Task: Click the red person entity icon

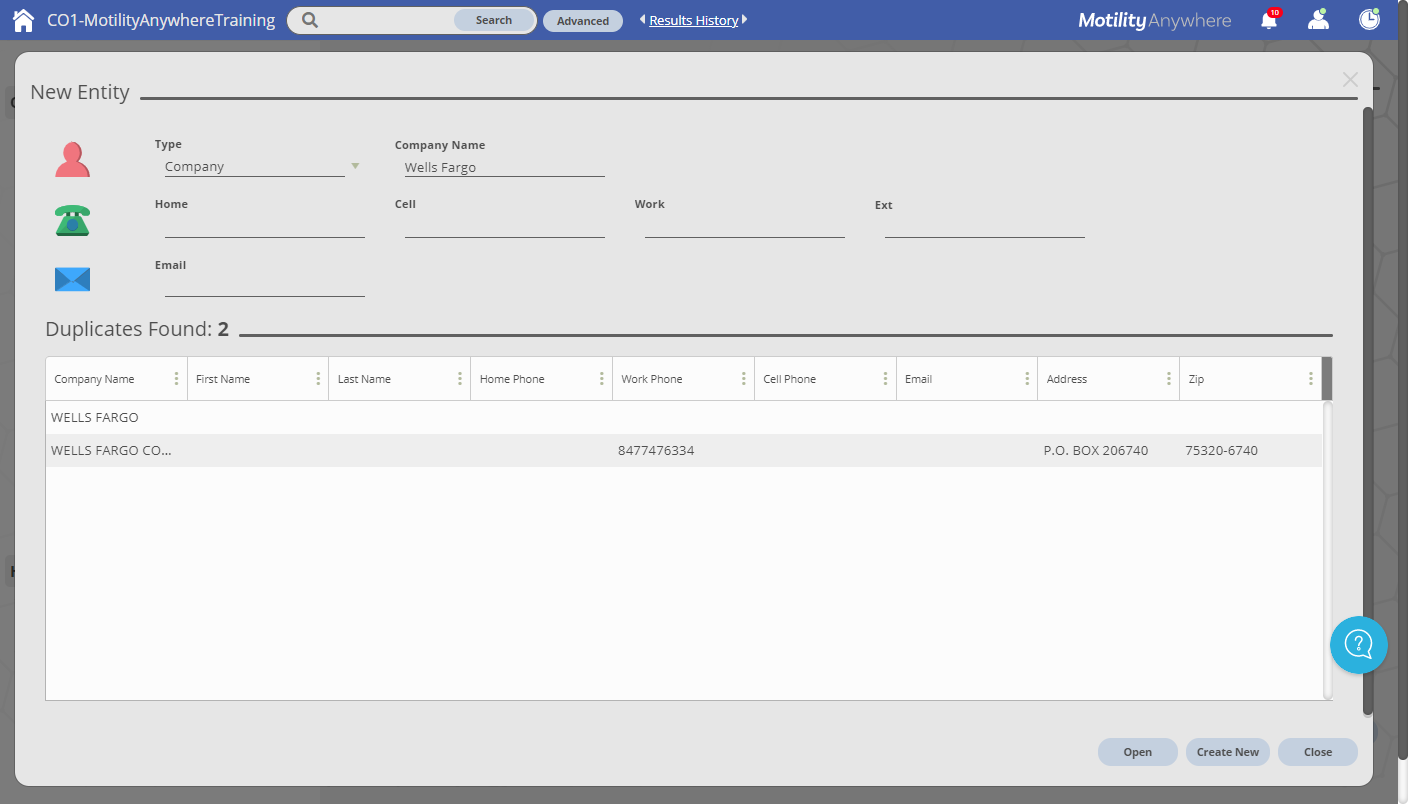Action: click(x=72, y=160)
